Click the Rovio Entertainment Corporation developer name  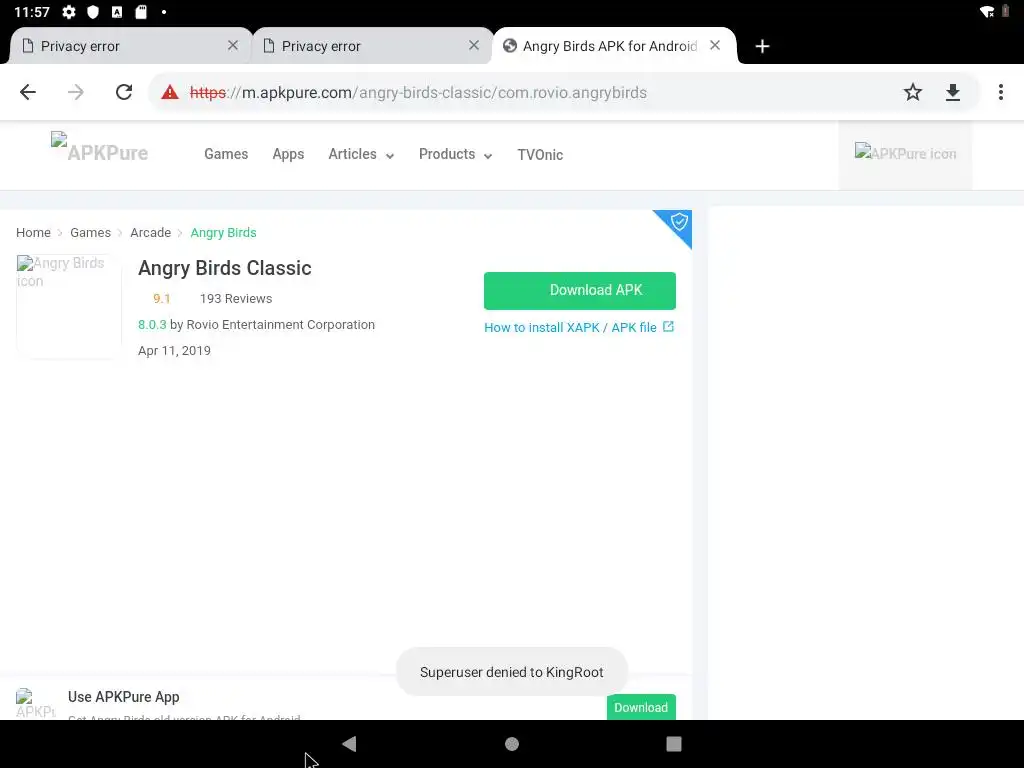(281, 325)
